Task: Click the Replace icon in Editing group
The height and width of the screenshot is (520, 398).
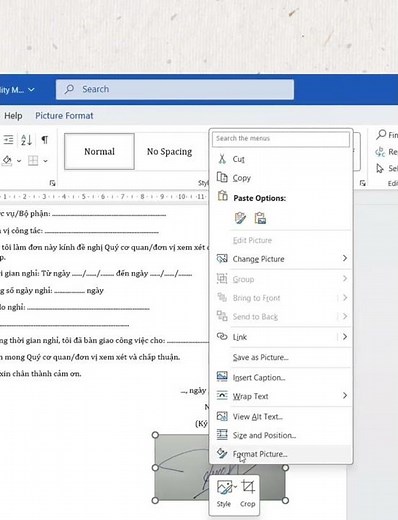Action: 380,152
